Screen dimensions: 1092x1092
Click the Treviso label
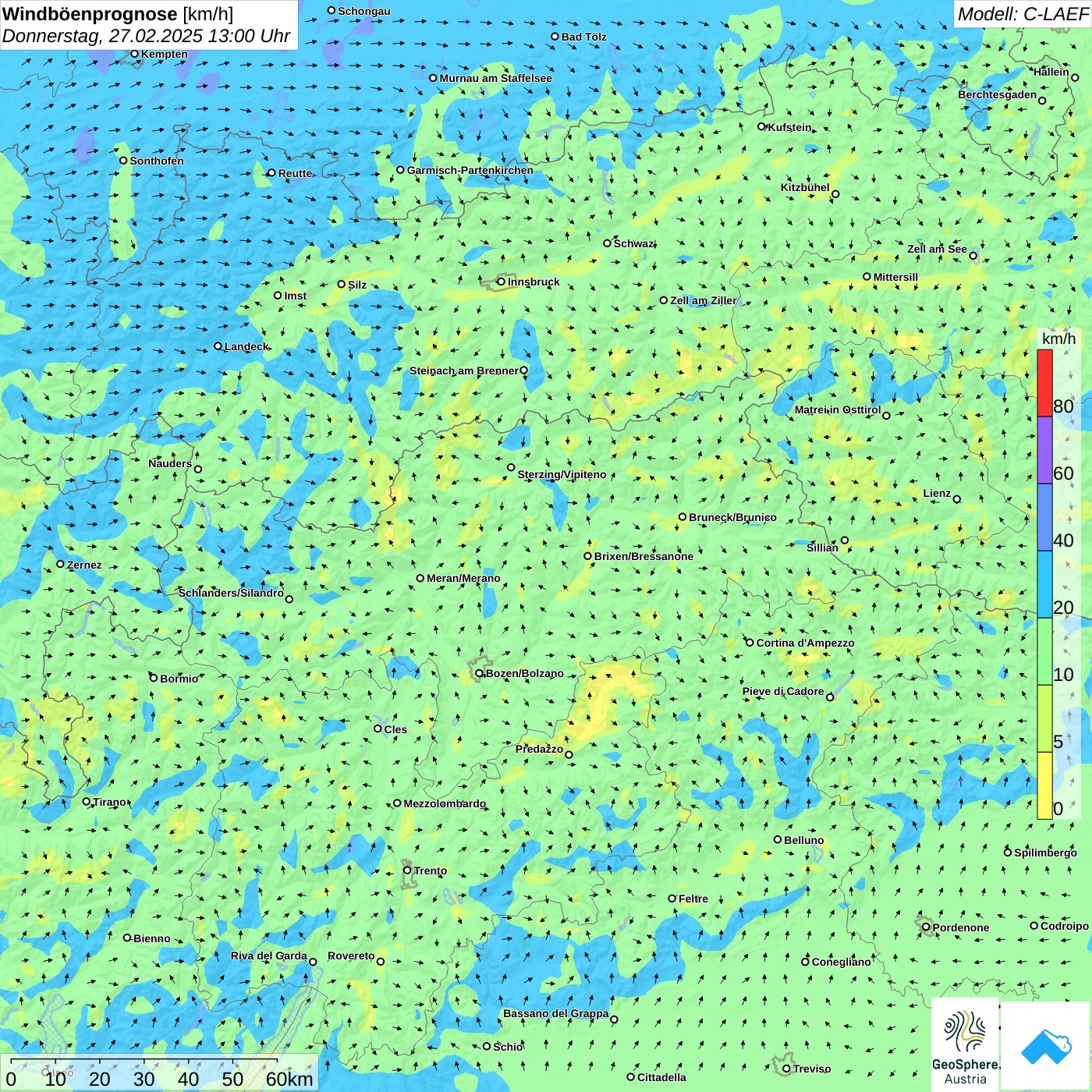click(x=812, y=1069)
